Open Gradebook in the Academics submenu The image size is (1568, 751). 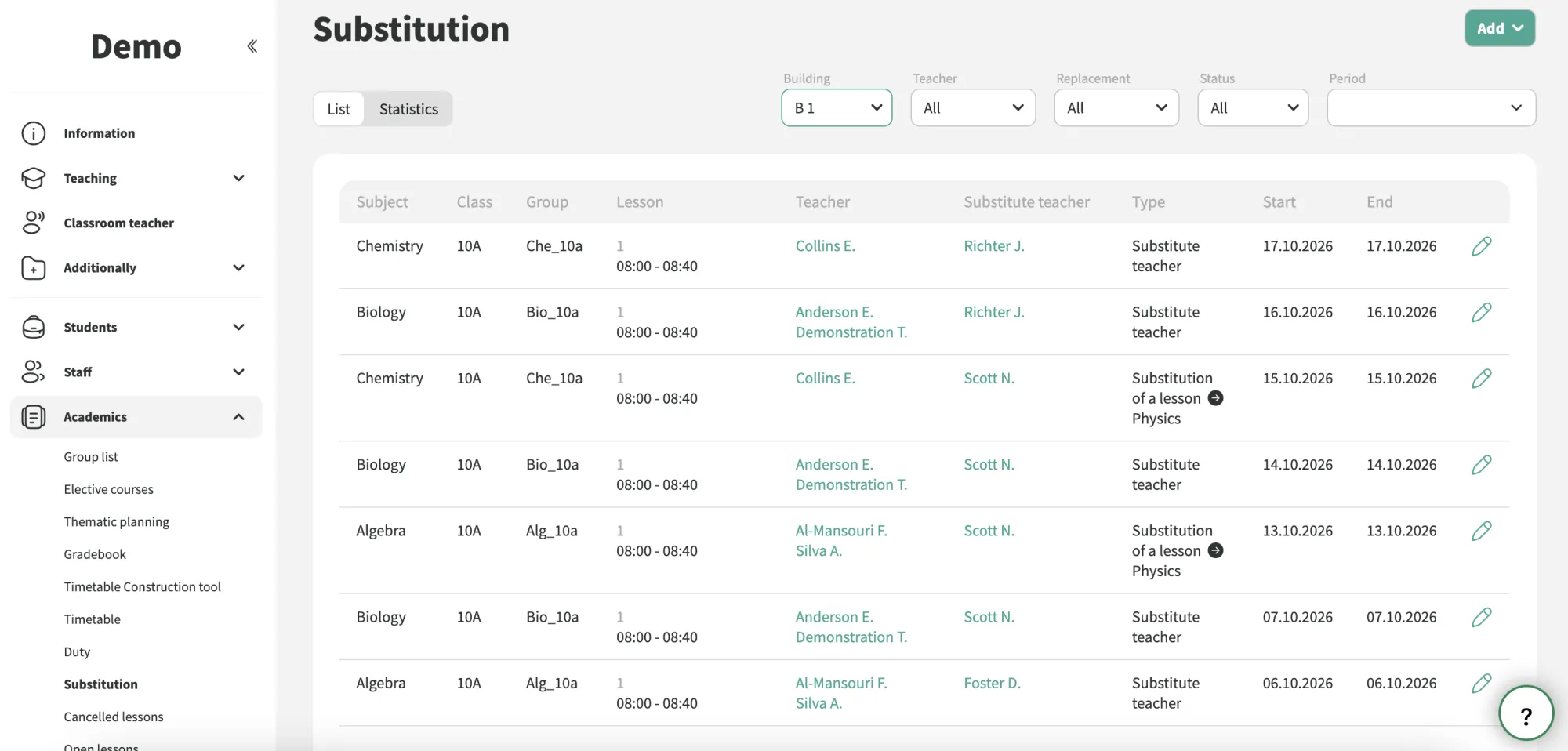95,554
